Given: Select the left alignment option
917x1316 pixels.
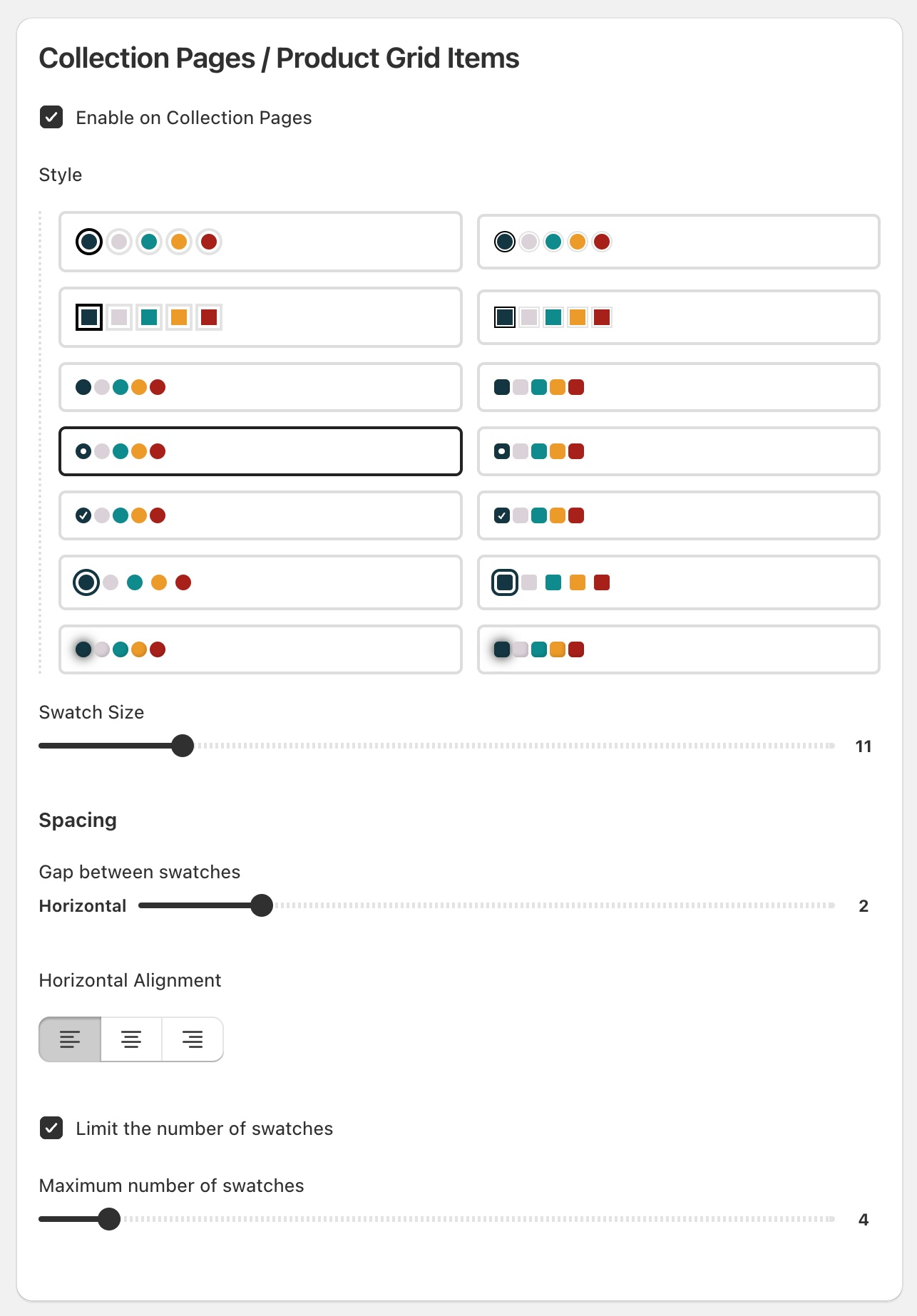Looking at the screenshot, I should coord(70,1039).
